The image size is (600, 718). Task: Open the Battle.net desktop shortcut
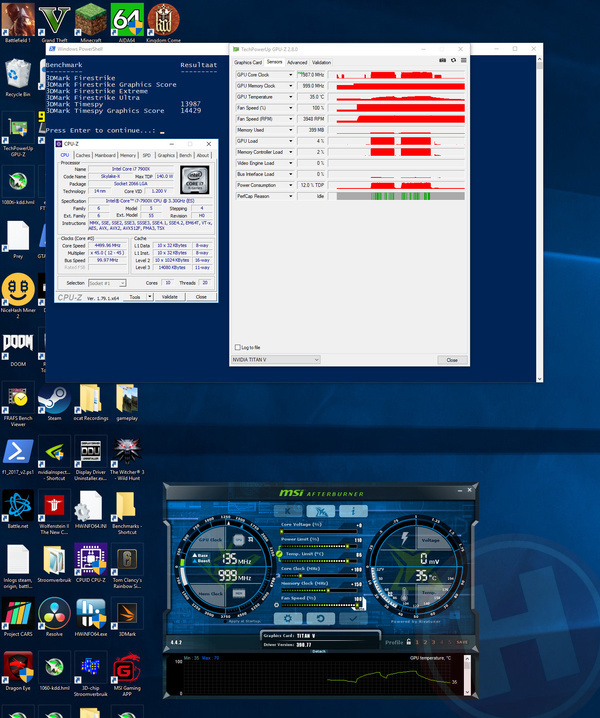tap(18, 509)
